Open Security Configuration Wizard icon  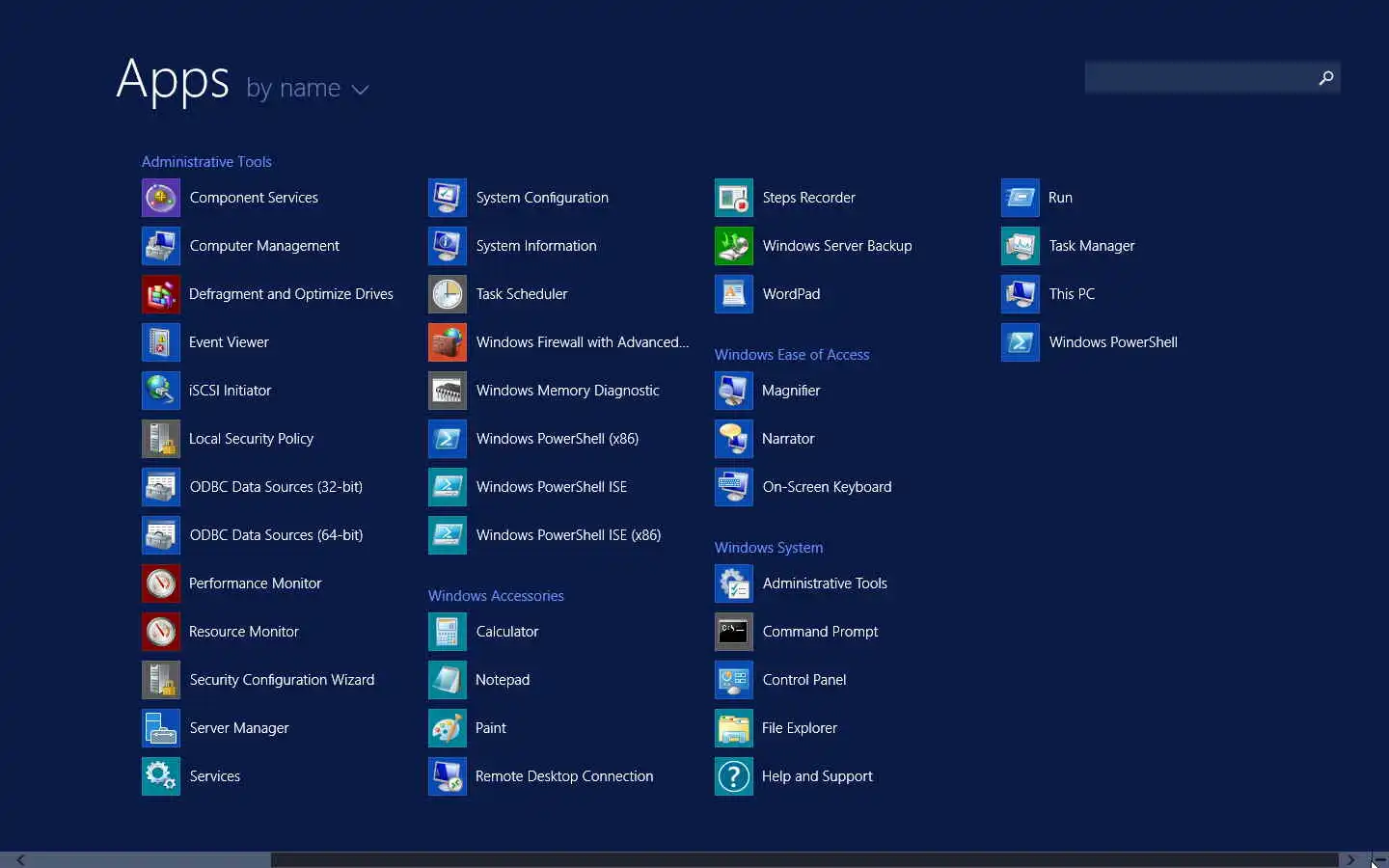[160, 680]
